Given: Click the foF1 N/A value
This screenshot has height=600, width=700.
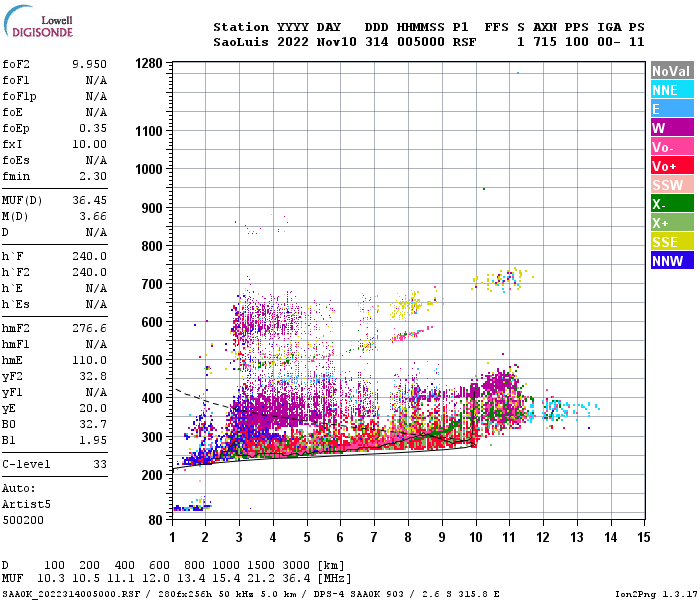Looking at the screenshot, I should point(96,80).
